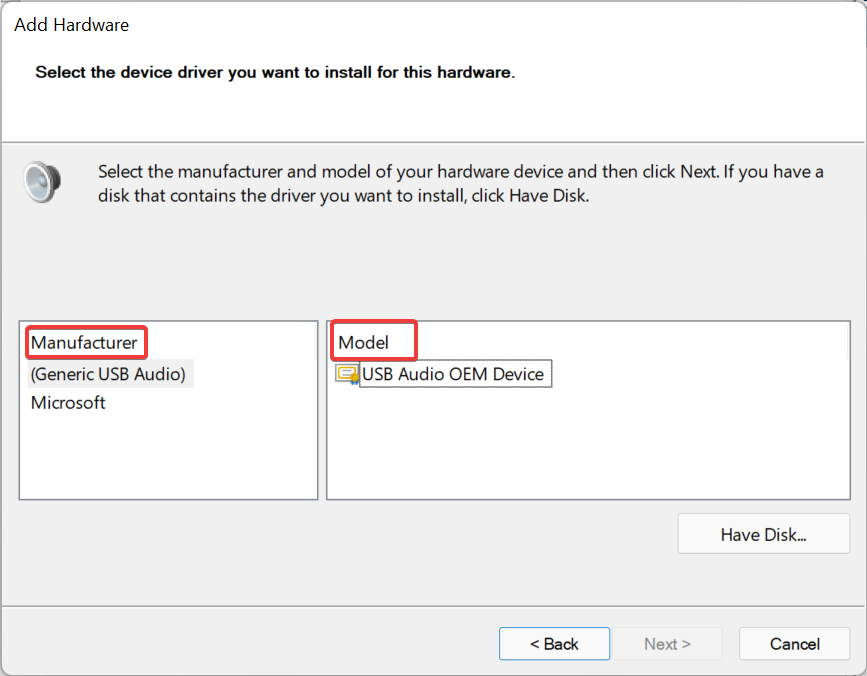This screenshot has width=867, height=676.
Task: Click the USB Audio OEM Device driver icon
Action: (347, 374)
